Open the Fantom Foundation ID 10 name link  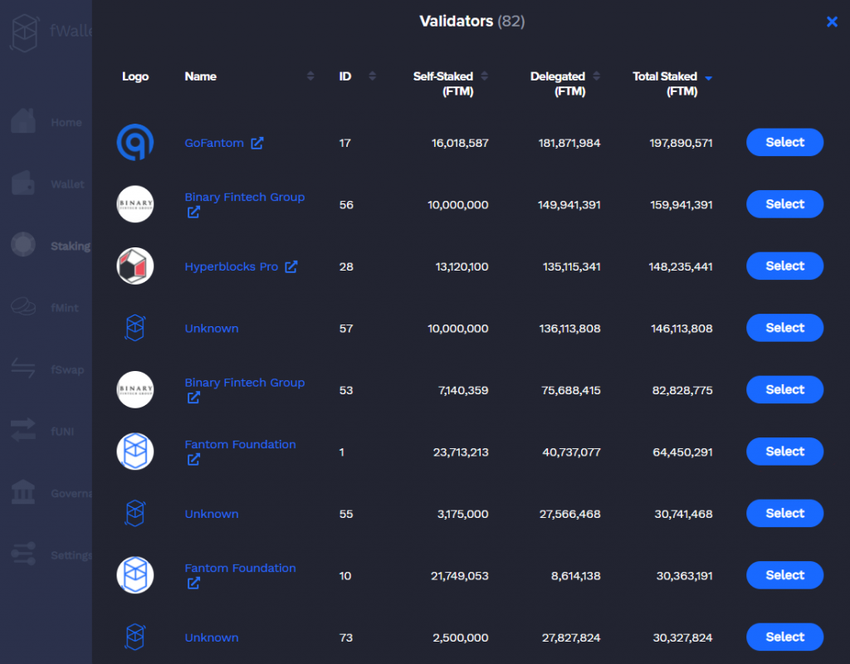point(240,568)
